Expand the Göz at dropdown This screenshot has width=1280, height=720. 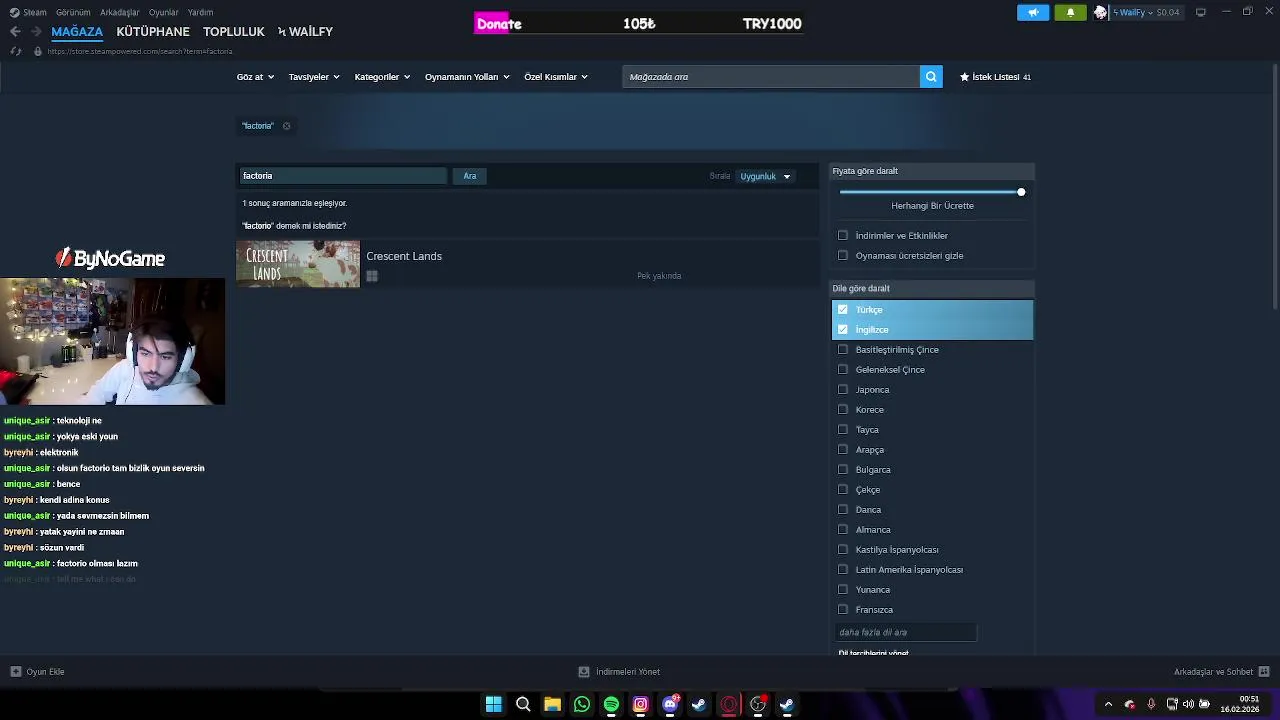point(255,77)
